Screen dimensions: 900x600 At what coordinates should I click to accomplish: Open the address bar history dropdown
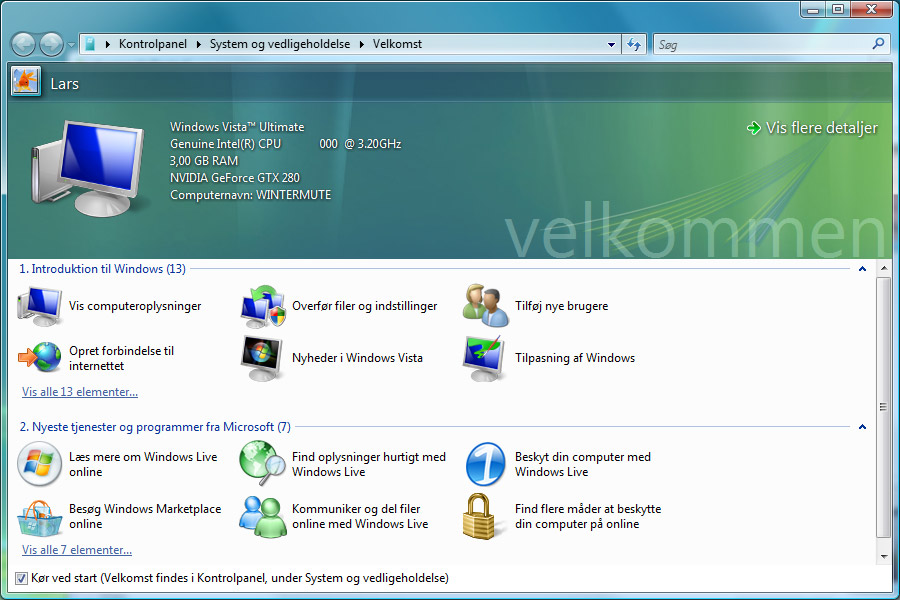click(x=611, y=44)
